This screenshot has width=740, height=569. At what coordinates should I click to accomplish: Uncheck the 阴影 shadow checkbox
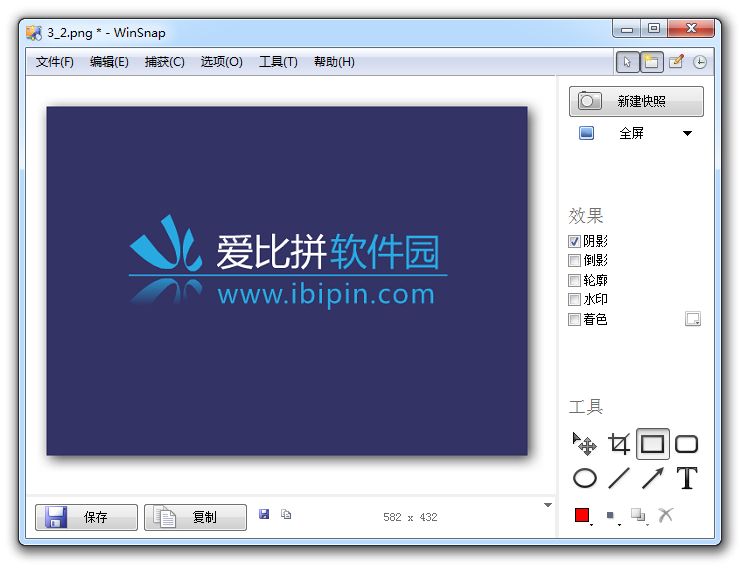[x=574, y=242]
